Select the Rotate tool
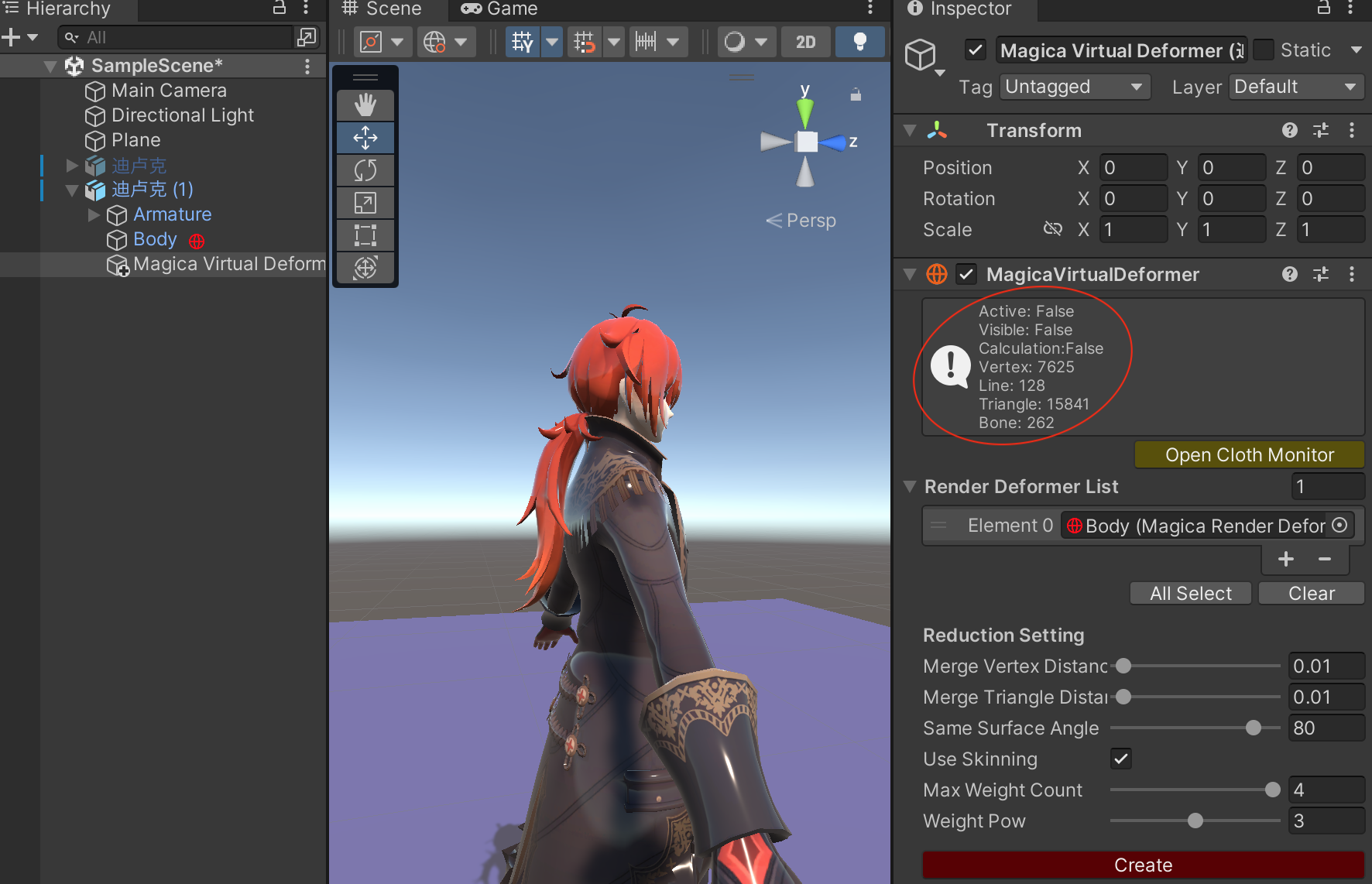The width and height of the screenshot is (1372, 884). (x=365, y=170)
